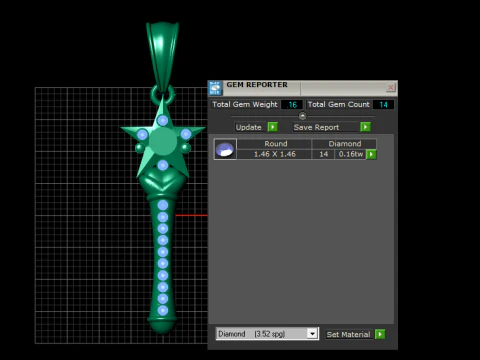The height and width of the screenshot is (360, 480).
Task: Click the 1.46 X 1.46 size cell
Action: (x=275, y=154)
